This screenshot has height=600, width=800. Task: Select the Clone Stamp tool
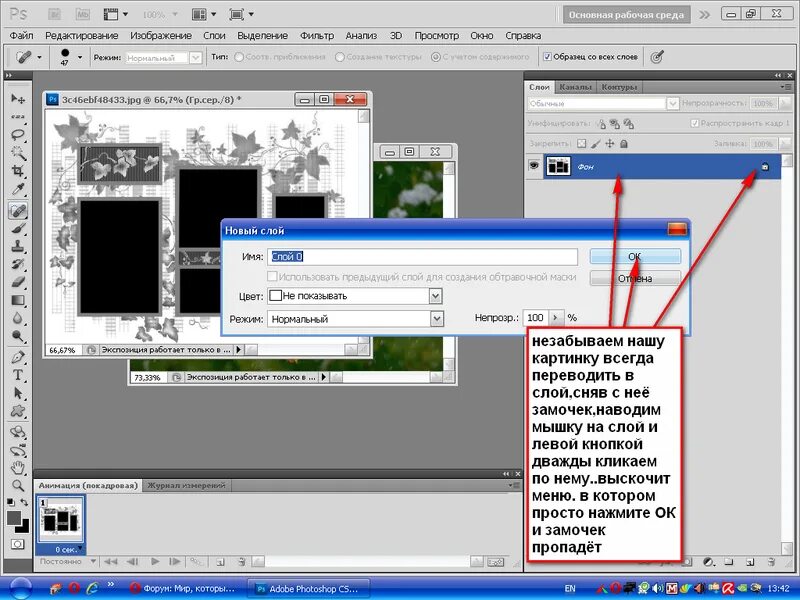point(18,246)
